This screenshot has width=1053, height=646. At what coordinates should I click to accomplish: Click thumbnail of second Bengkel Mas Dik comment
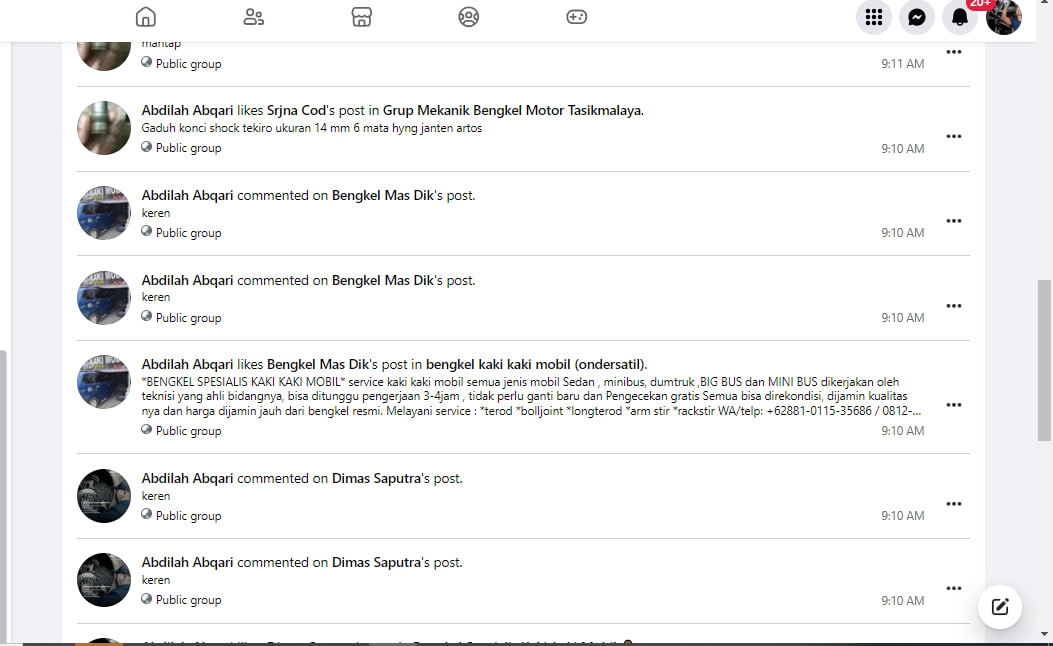click(103, 297)
